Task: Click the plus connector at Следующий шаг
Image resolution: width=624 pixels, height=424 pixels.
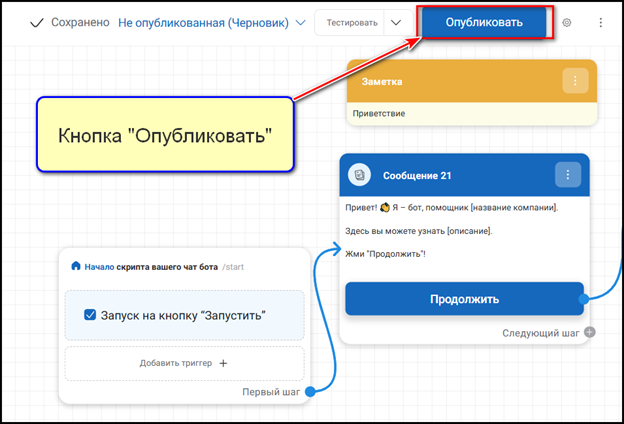Action: click(x=590, y=332)
